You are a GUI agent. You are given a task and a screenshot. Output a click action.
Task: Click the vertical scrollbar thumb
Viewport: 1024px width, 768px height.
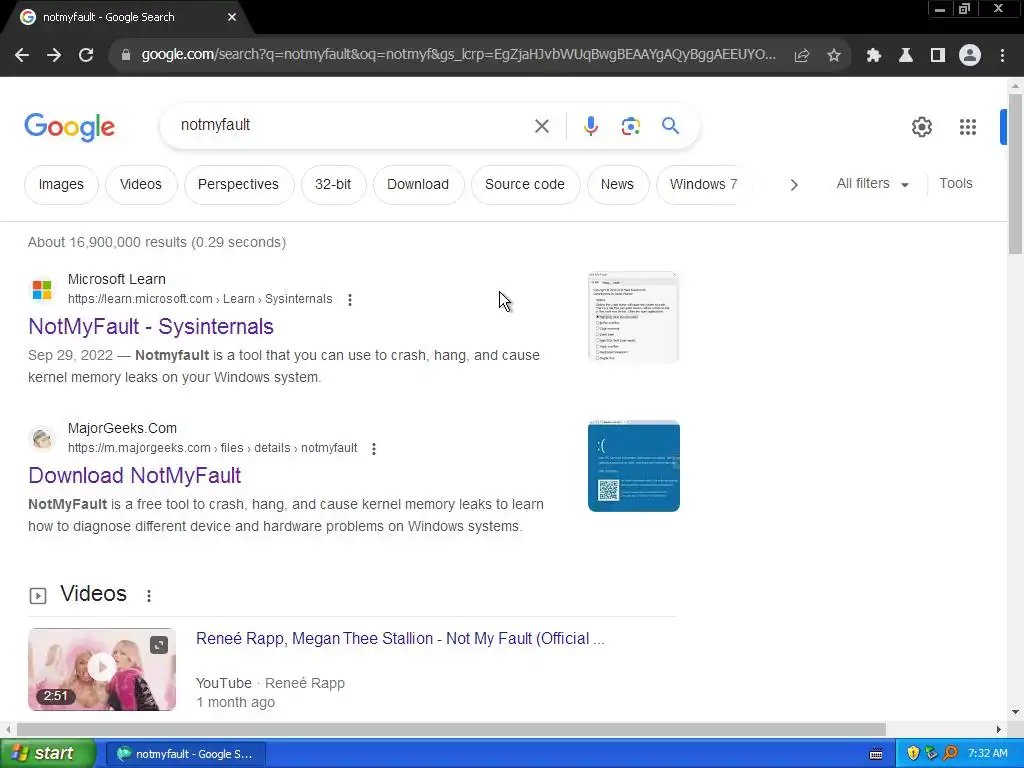(1015, 173)
